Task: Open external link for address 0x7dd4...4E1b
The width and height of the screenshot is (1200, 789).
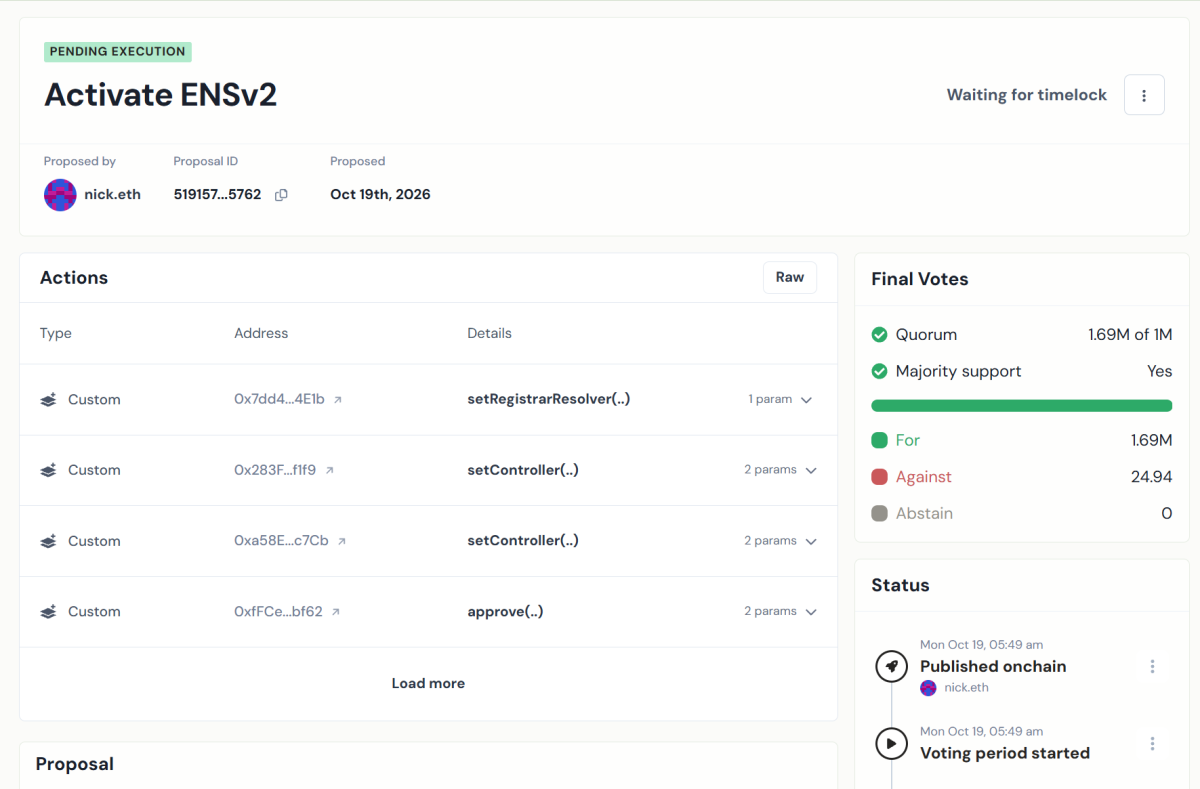Action: 338,400
